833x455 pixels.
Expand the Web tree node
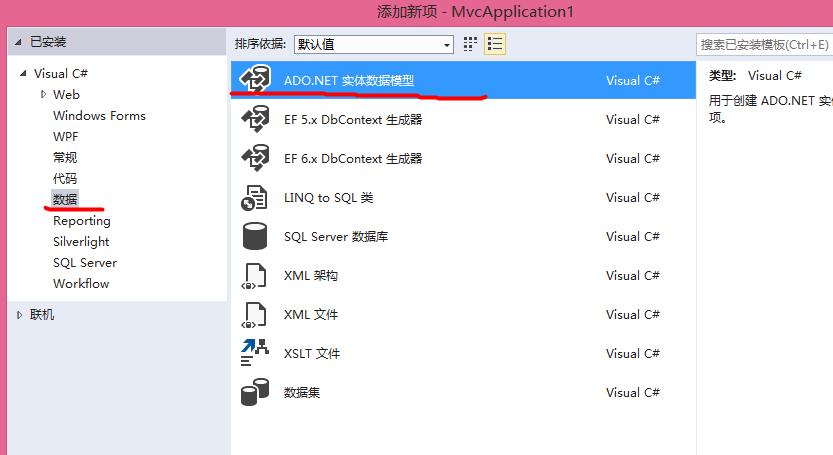coord(44,94)
